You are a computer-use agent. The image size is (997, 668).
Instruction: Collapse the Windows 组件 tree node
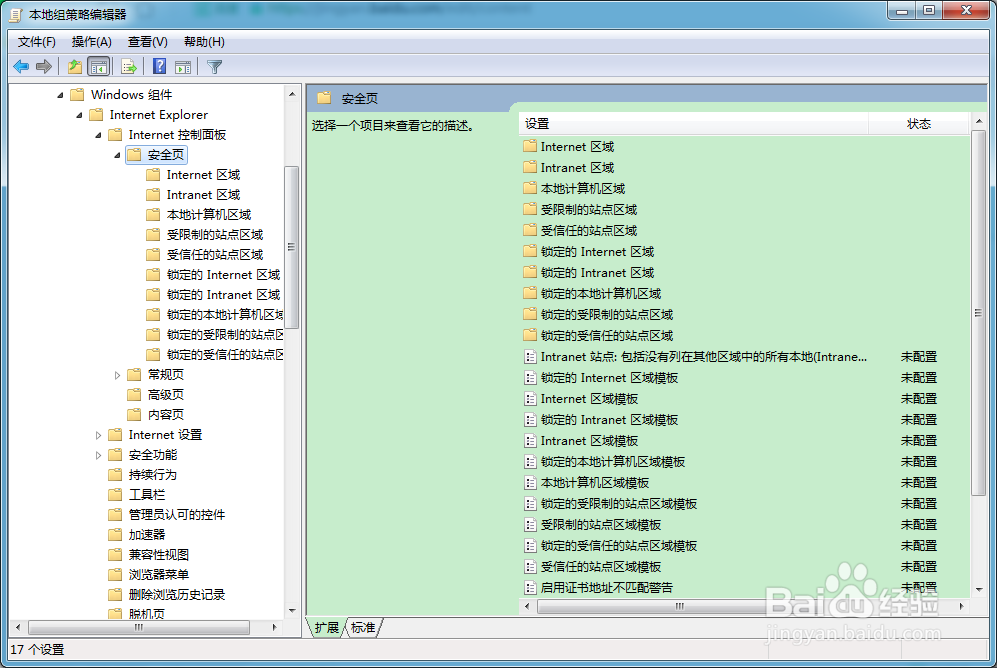point(60,95)
